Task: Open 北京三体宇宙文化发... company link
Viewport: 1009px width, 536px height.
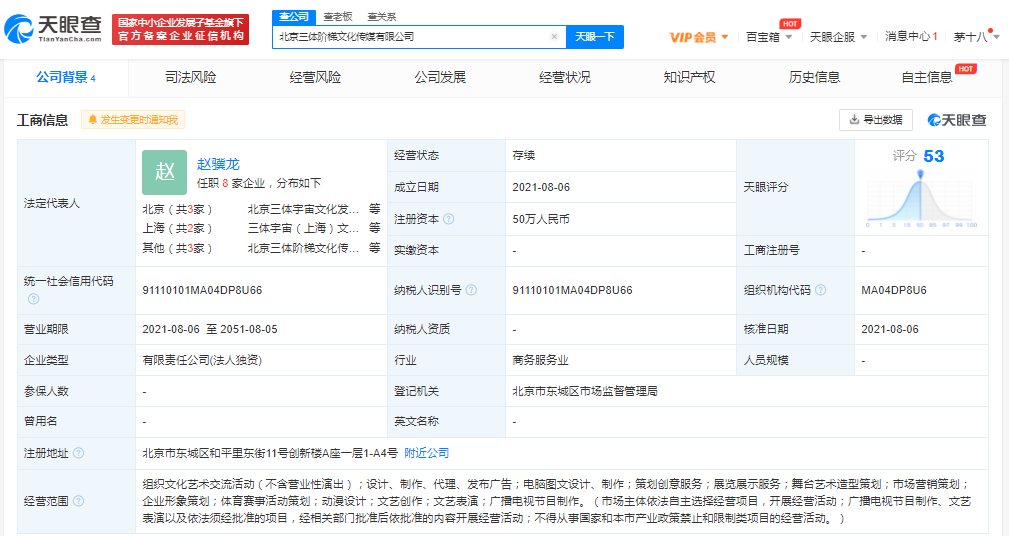Action: tap(303, 209)
